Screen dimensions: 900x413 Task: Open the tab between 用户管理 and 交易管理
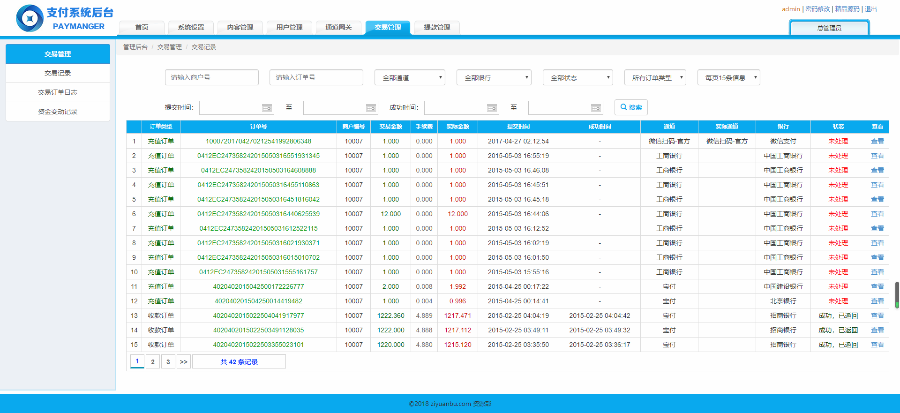(x=339, y=28)
